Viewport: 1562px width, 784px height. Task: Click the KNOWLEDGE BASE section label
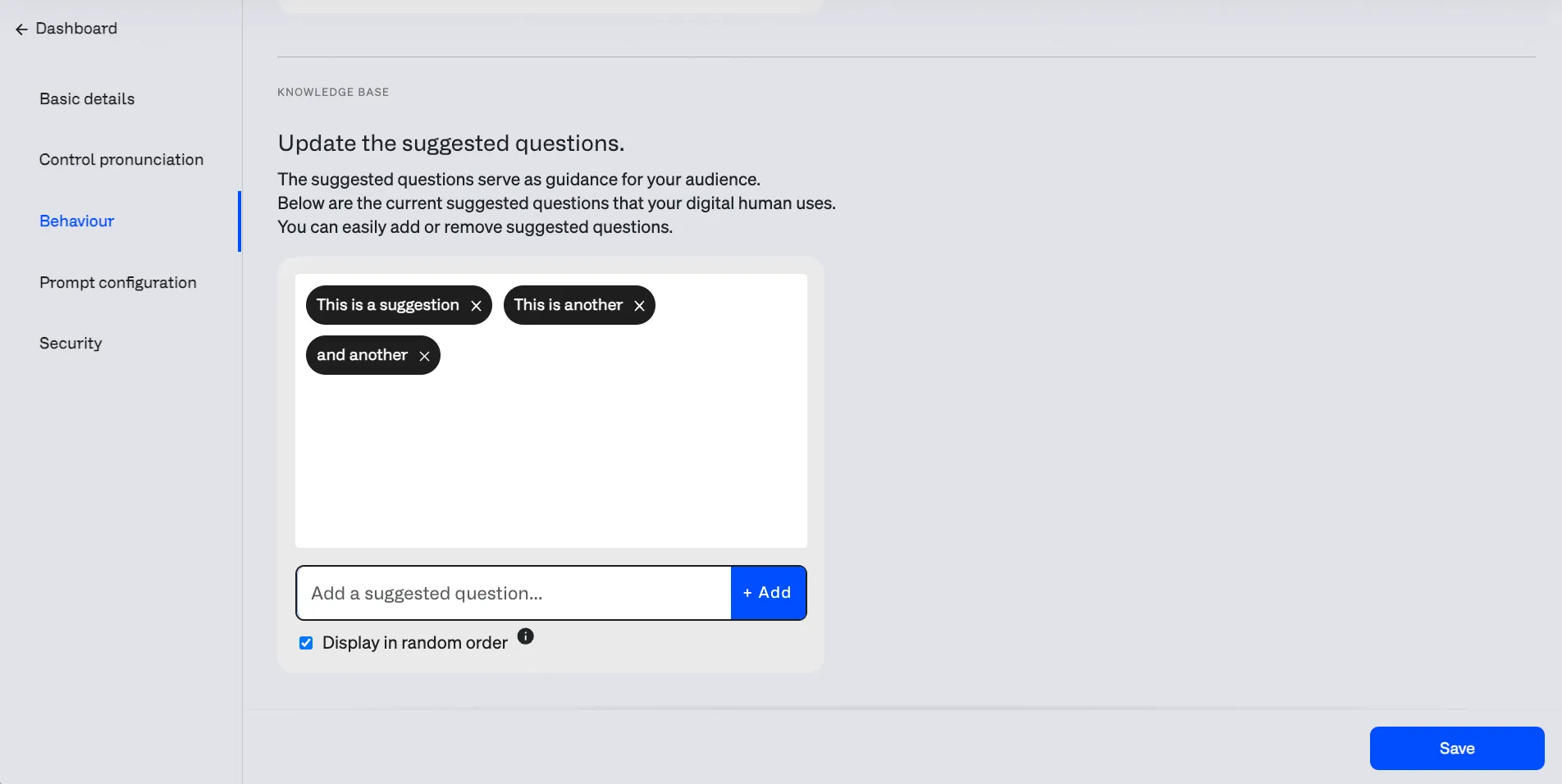333,92
